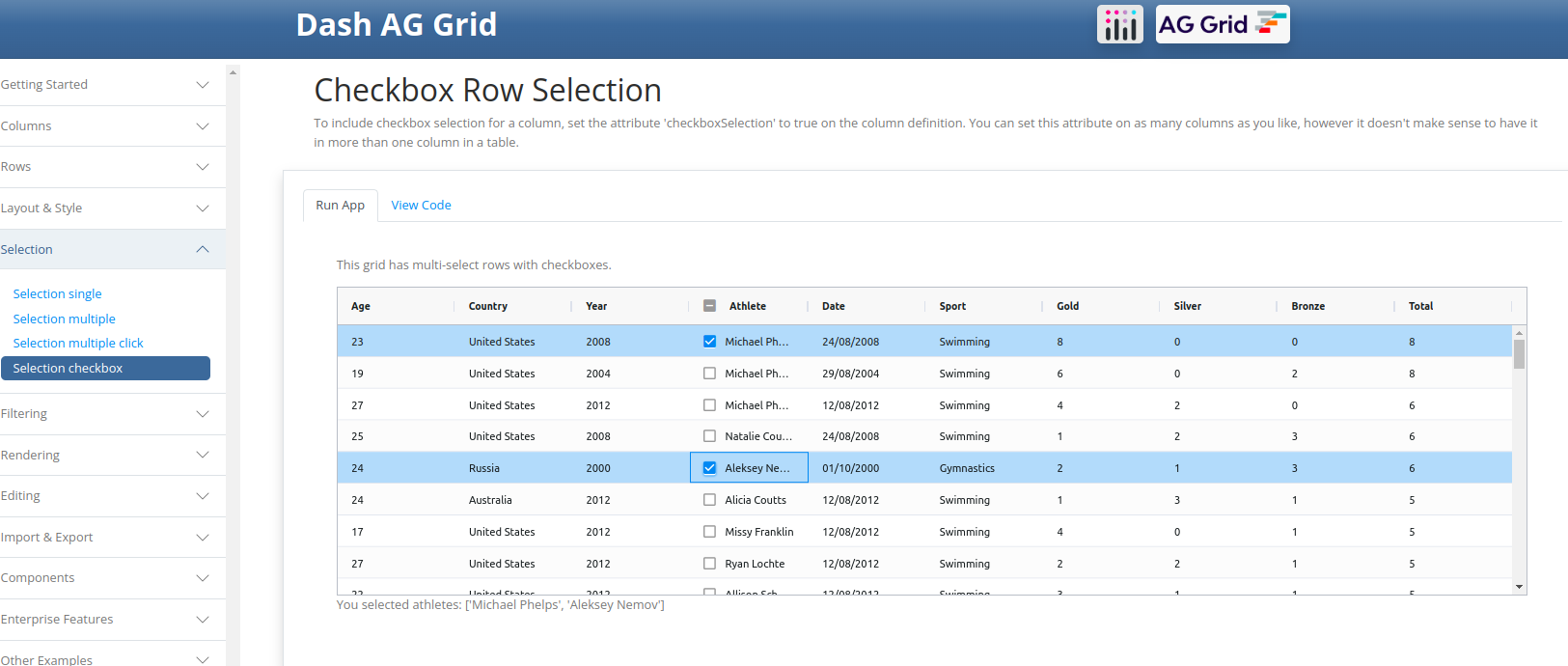The height and width of the screenshot is (666, 1568).
Task: Switch to the Run App tab
Action: click(x=340, y=206)
